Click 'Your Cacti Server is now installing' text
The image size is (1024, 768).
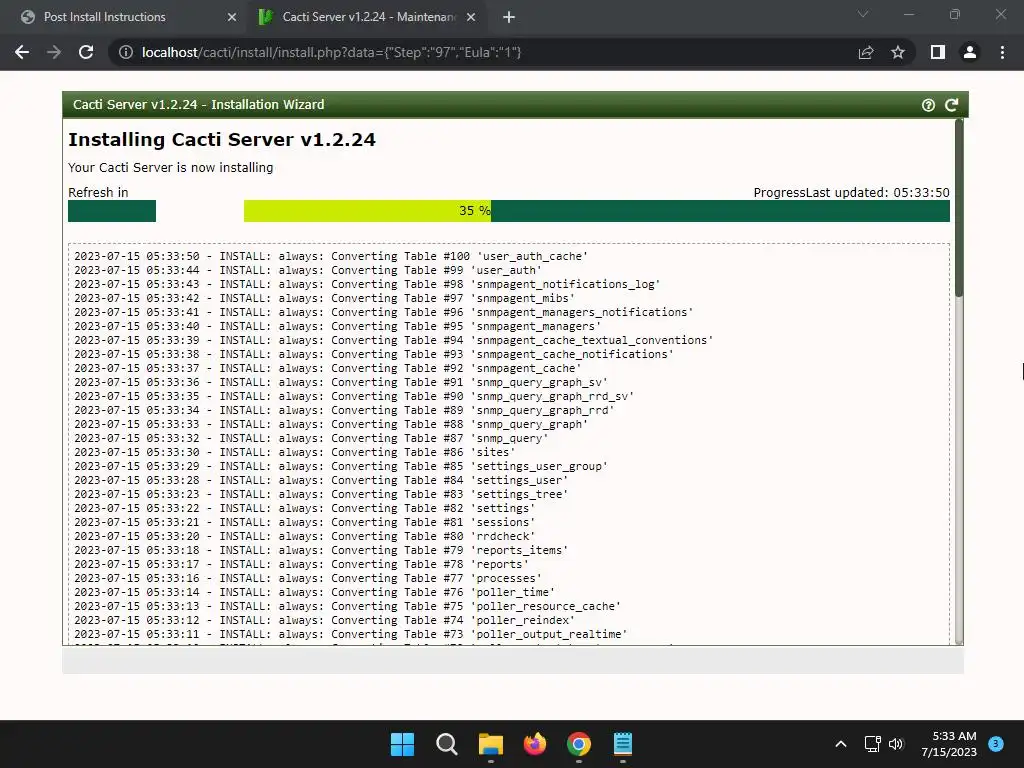[170, 168]
